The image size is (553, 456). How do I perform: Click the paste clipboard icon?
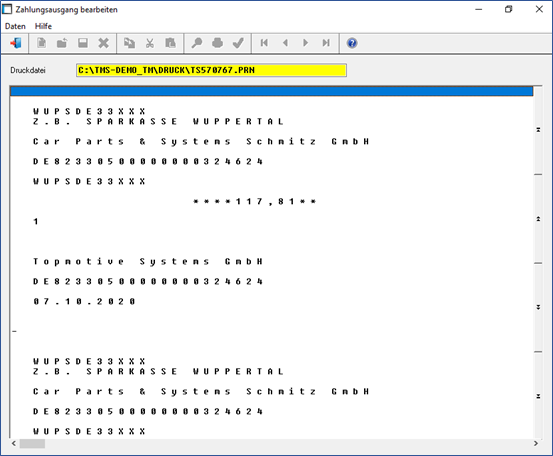pyautogui.click(x=170, y=43)
